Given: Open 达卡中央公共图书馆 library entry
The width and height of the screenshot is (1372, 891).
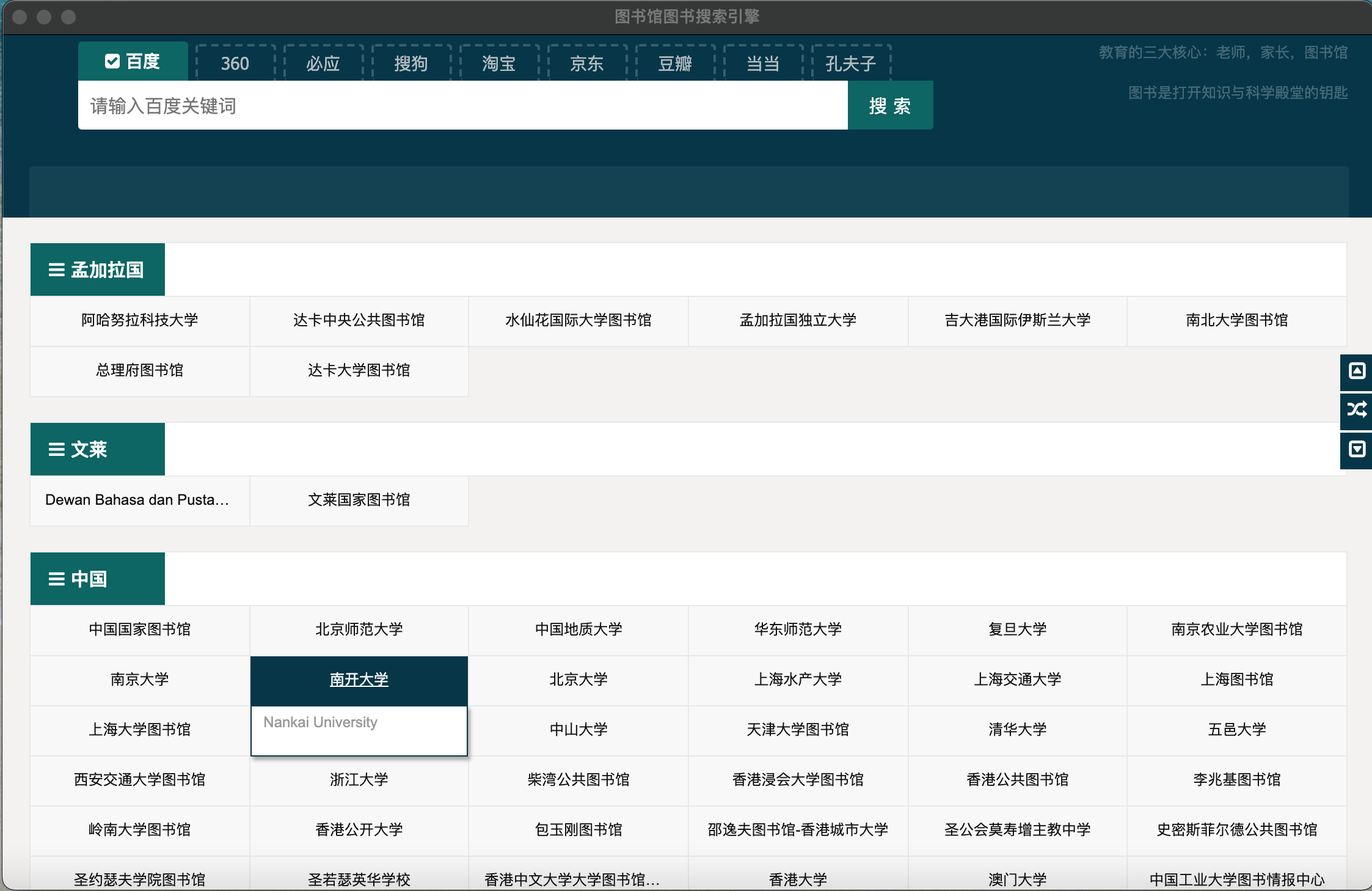Looking at the screenshot, I should point(359,320).
